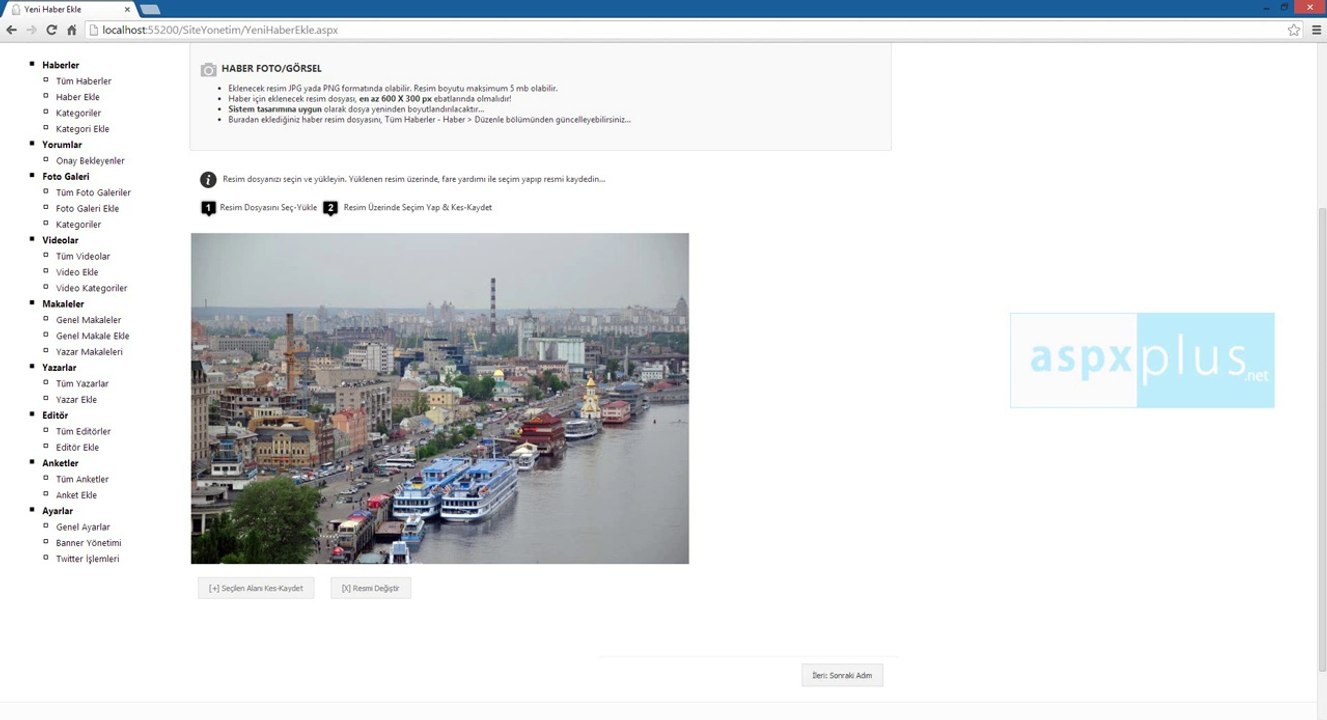Open Kategoriler under Haberler
1327x720 pixels.
pyautogui.click(x=78, y=113)
